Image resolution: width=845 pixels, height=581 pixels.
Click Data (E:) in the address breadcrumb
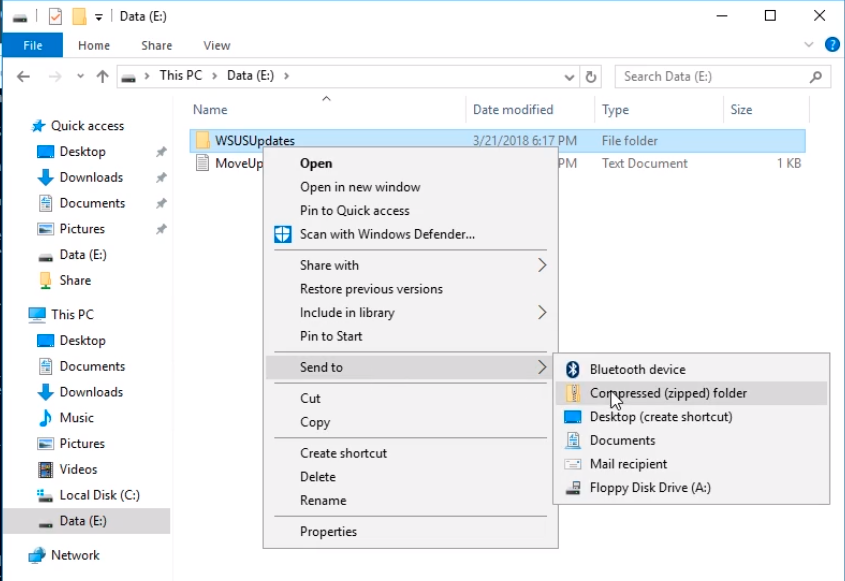pyautogui.click(x=250, y=75)
